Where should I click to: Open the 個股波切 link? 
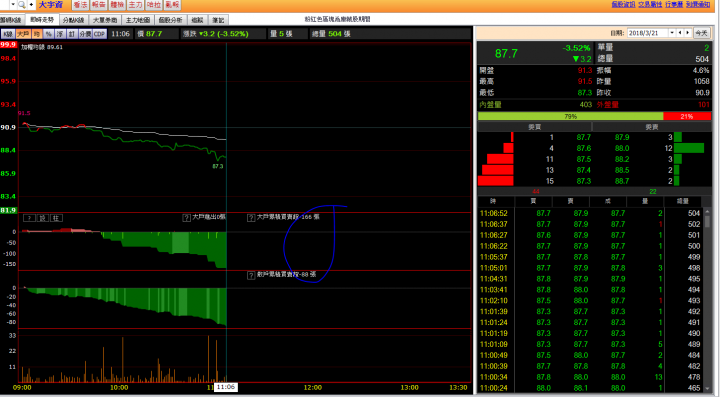pyautogui.click(x=623, y=4)
